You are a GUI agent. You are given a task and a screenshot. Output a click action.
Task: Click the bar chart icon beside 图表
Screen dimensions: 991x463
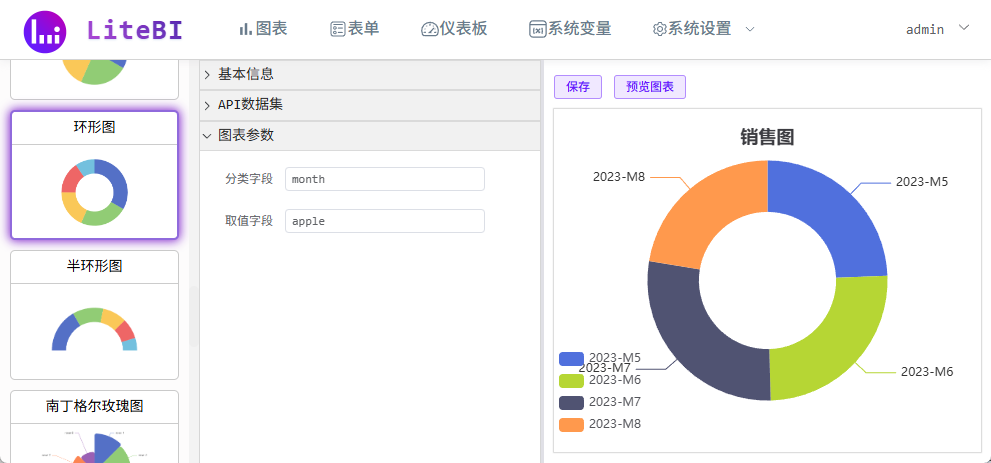click(245, 29)
